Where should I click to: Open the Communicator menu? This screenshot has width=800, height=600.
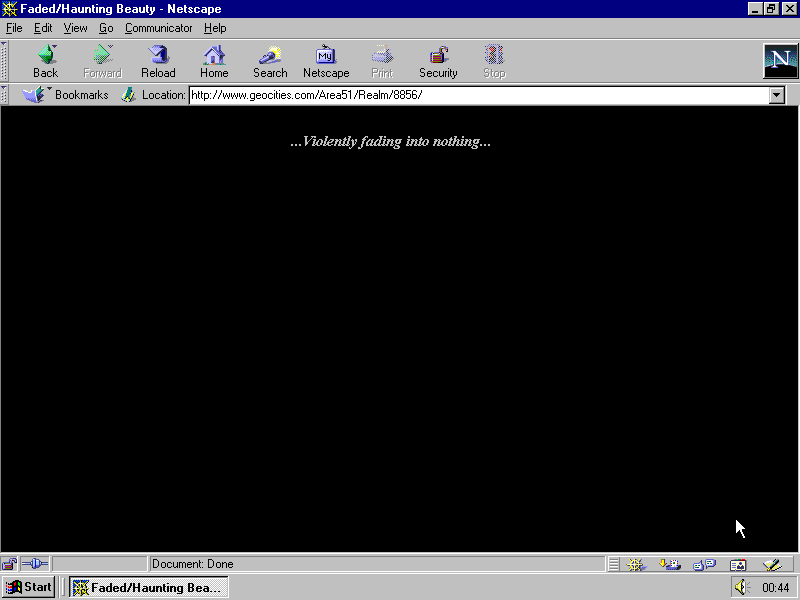158,28
